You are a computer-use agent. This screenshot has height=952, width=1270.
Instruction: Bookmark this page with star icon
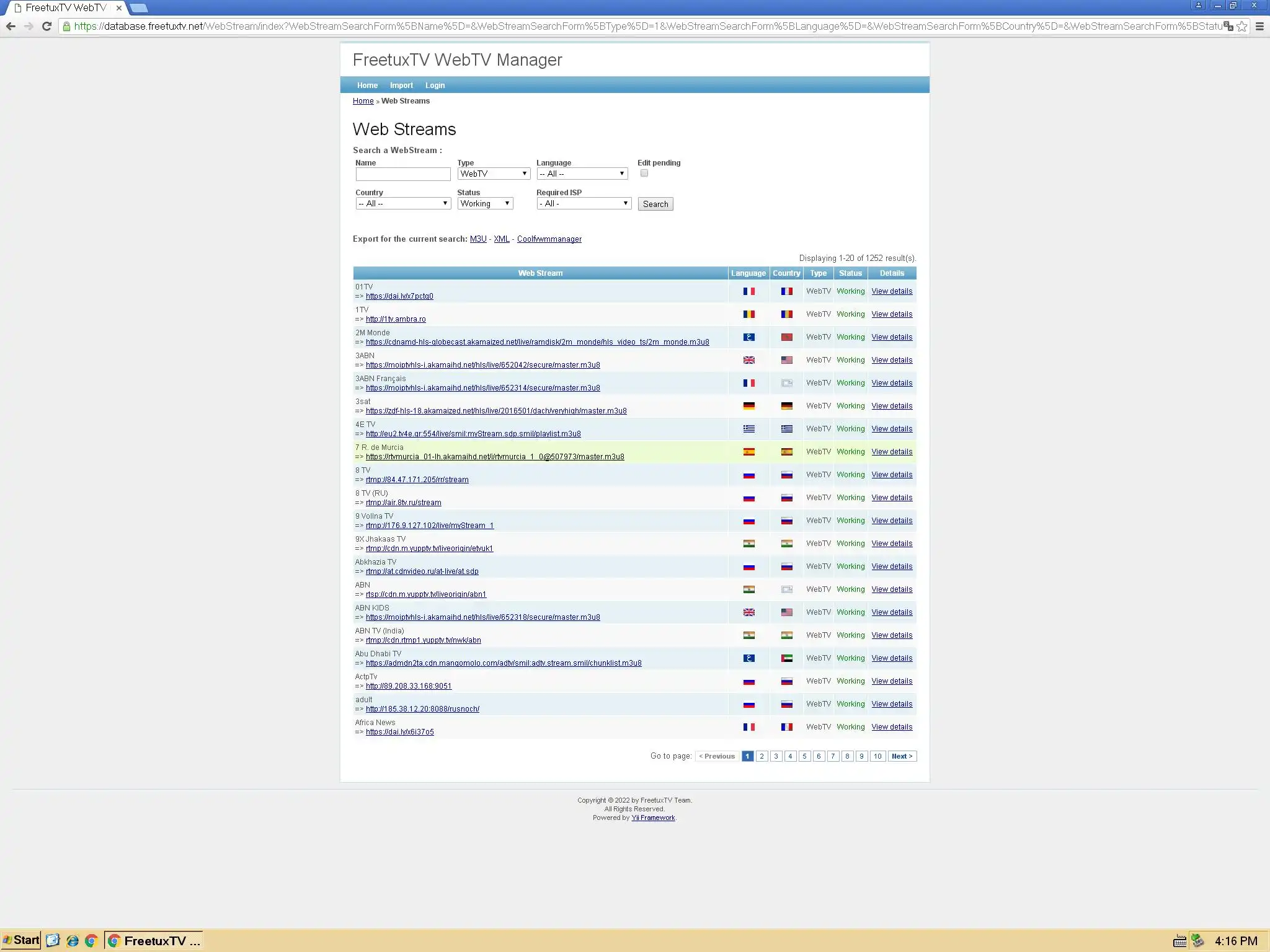pyautogui.click(x=1241, y=26)
